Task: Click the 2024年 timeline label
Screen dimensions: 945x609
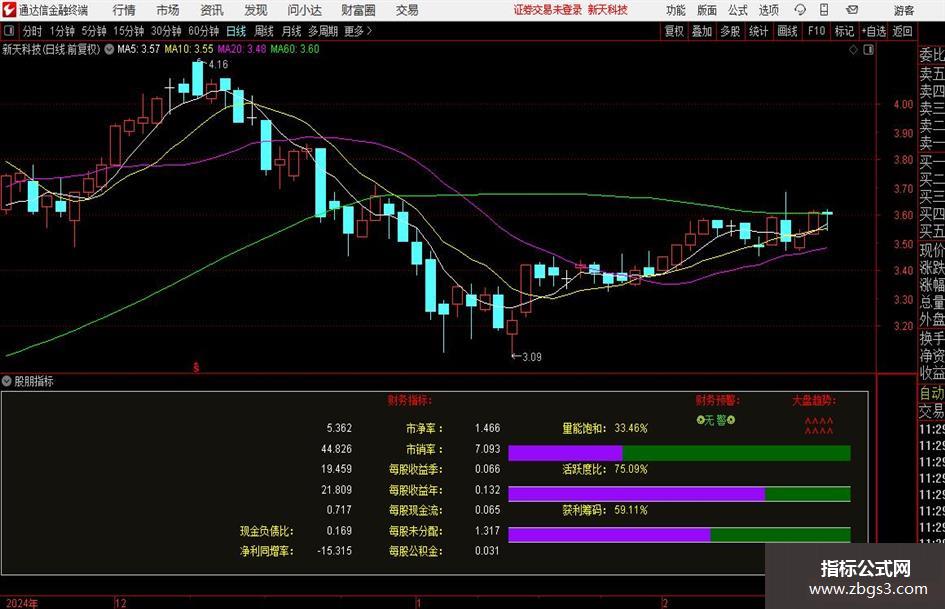Action: point(22,603)
